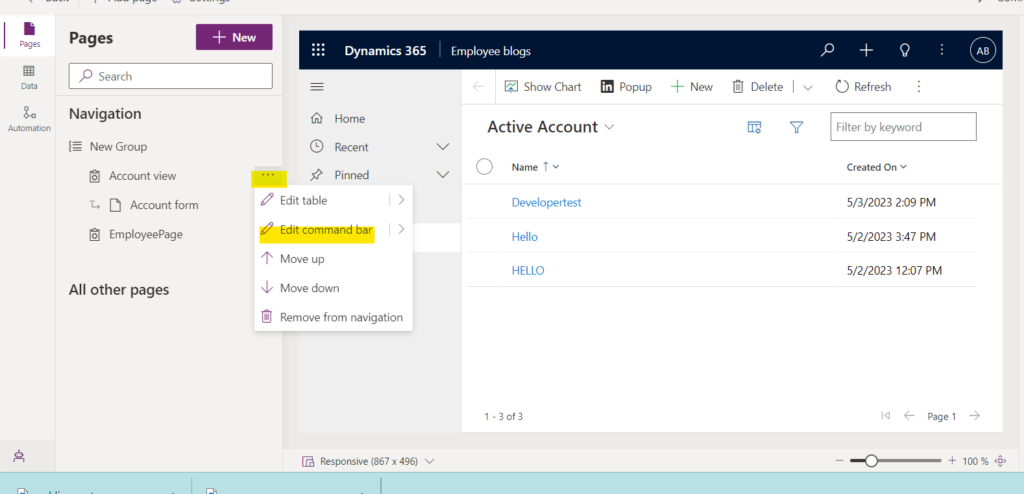
Task: Click the back arrow in command bar
Action: point(478,87)
